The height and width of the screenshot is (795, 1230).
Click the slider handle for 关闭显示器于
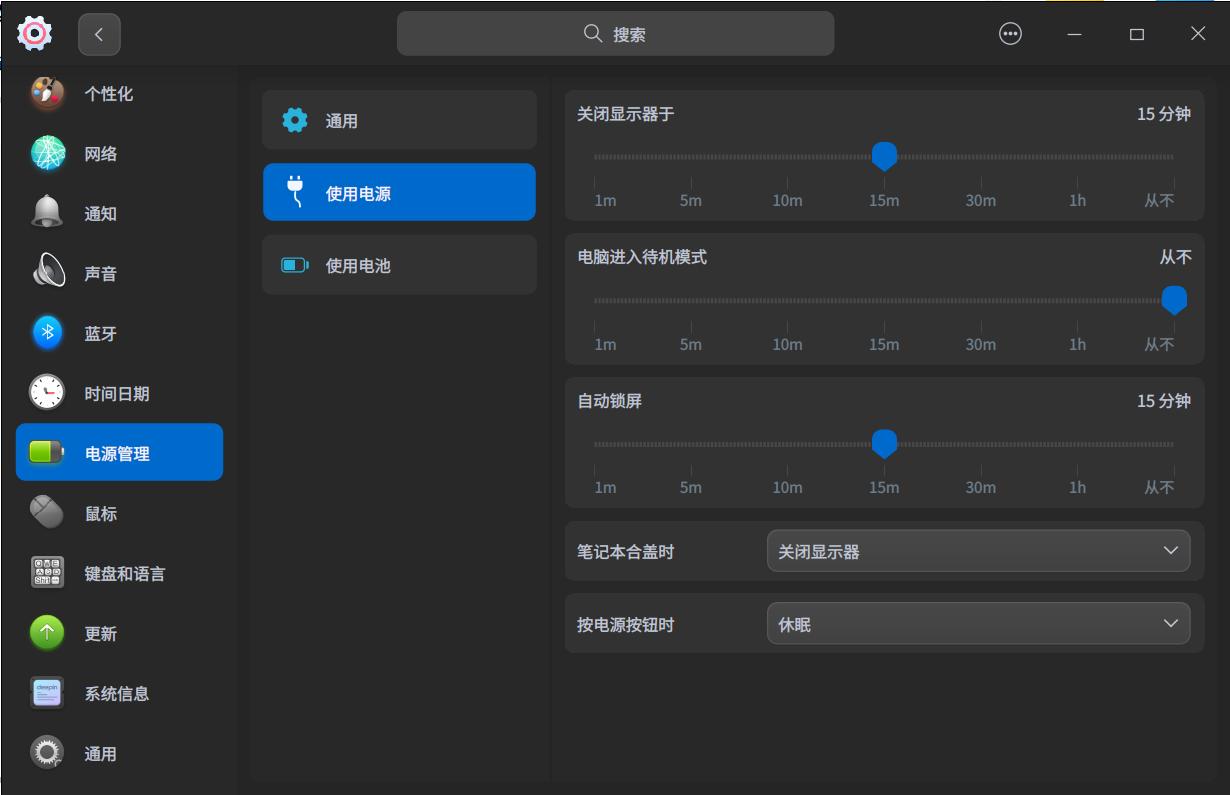pos(884,156)
